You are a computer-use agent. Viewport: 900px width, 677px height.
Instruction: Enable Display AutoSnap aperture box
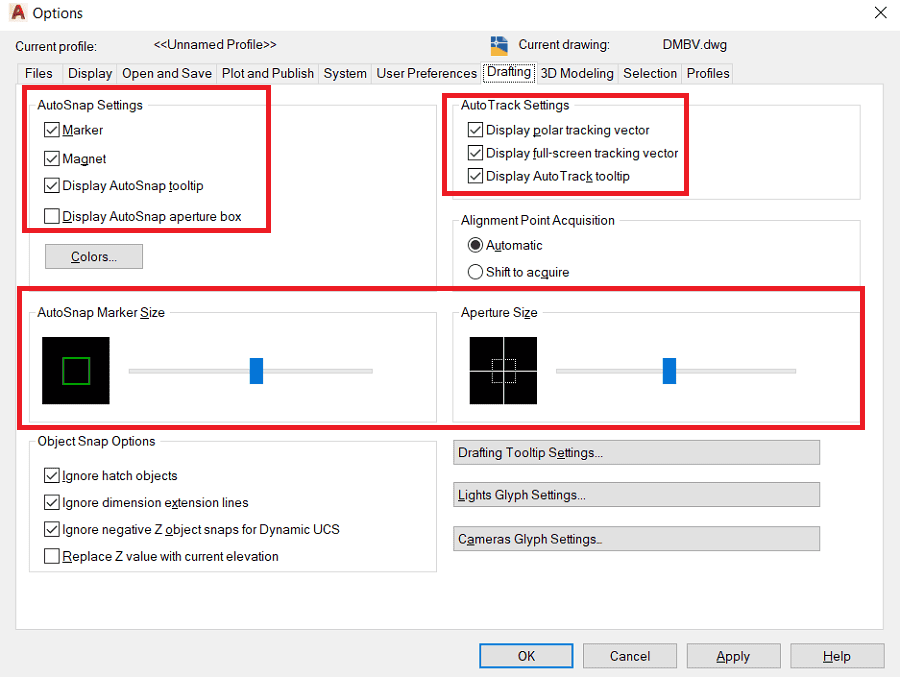(52, 216)
